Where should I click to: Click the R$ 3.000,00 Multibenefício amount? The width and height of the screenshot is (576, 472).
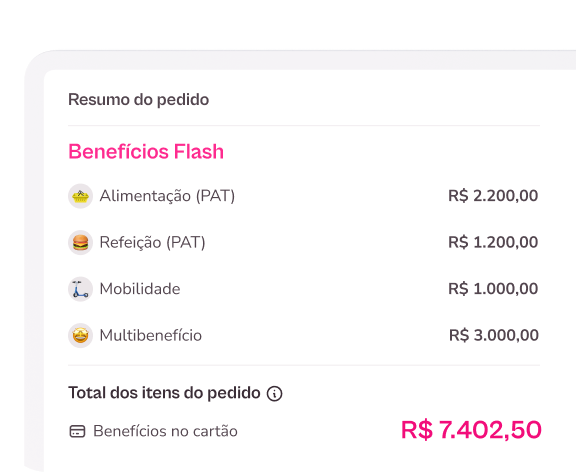494,335
